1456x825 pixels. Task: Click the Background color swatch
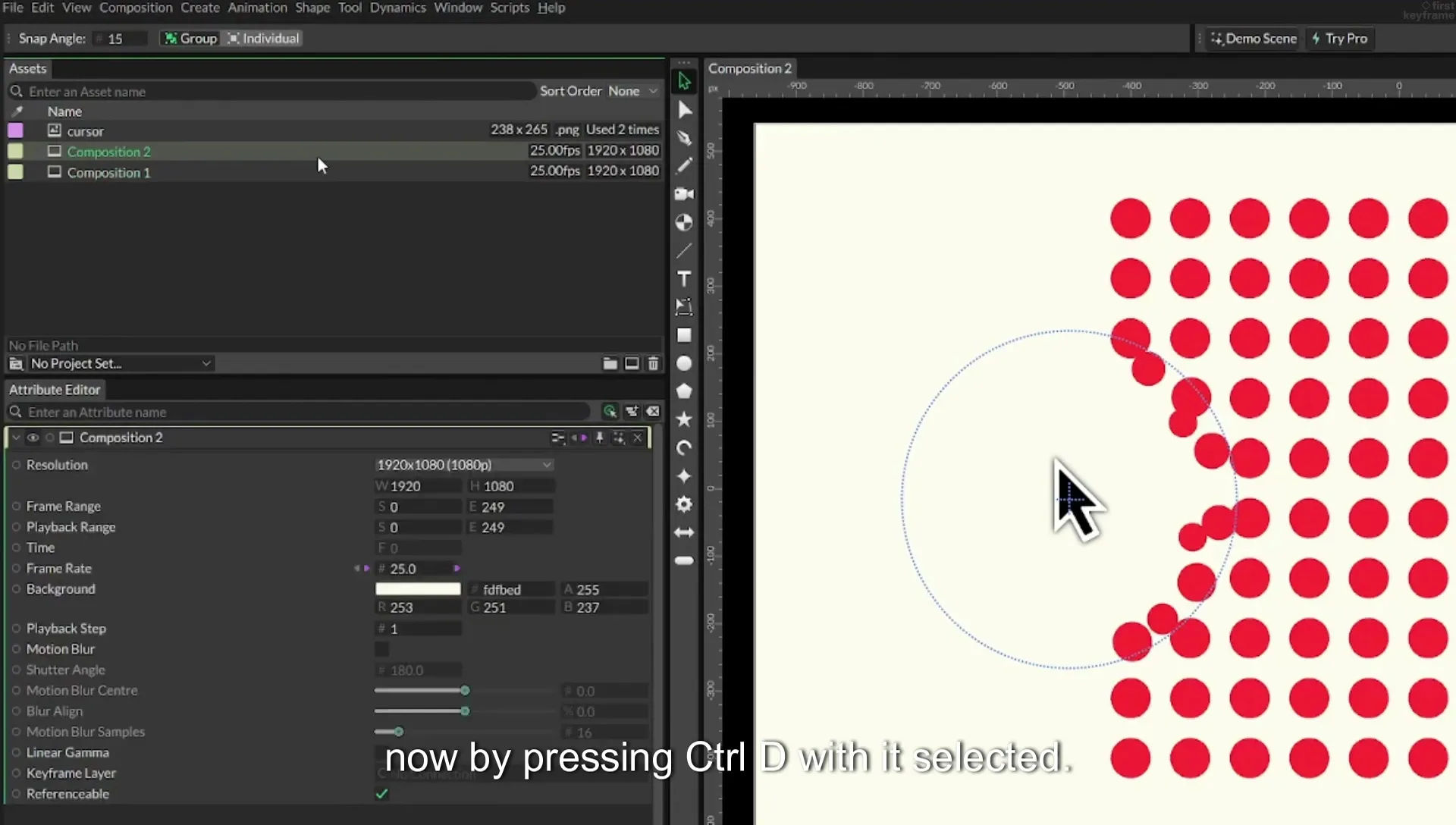point(418,589)
